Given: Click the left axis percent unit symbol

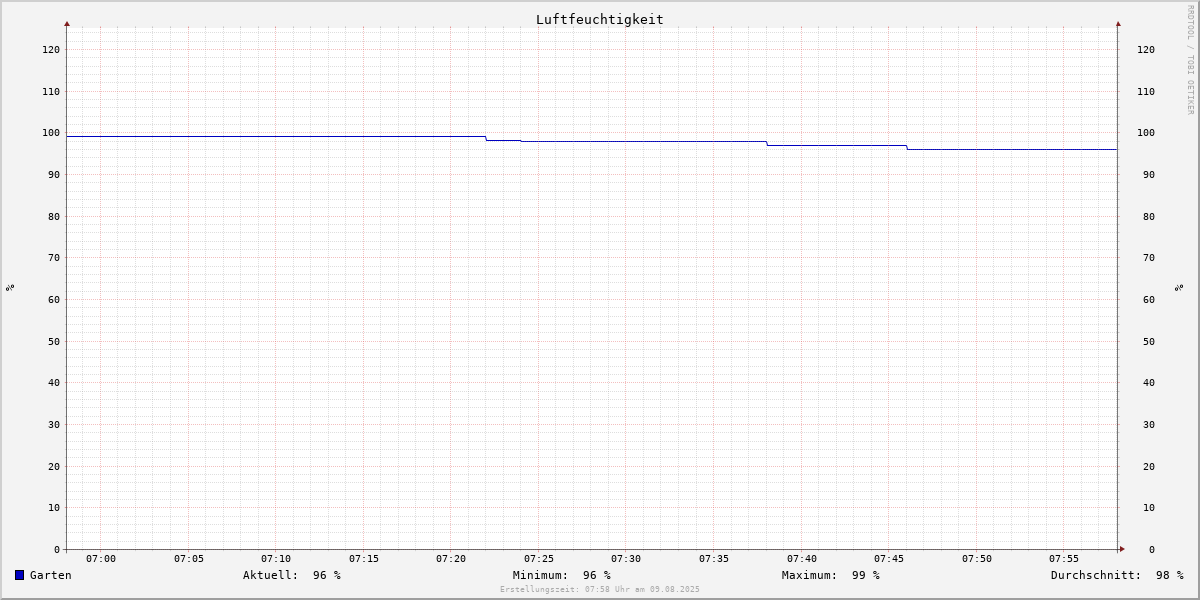Looking at the screenshot, I should point(10,287).
